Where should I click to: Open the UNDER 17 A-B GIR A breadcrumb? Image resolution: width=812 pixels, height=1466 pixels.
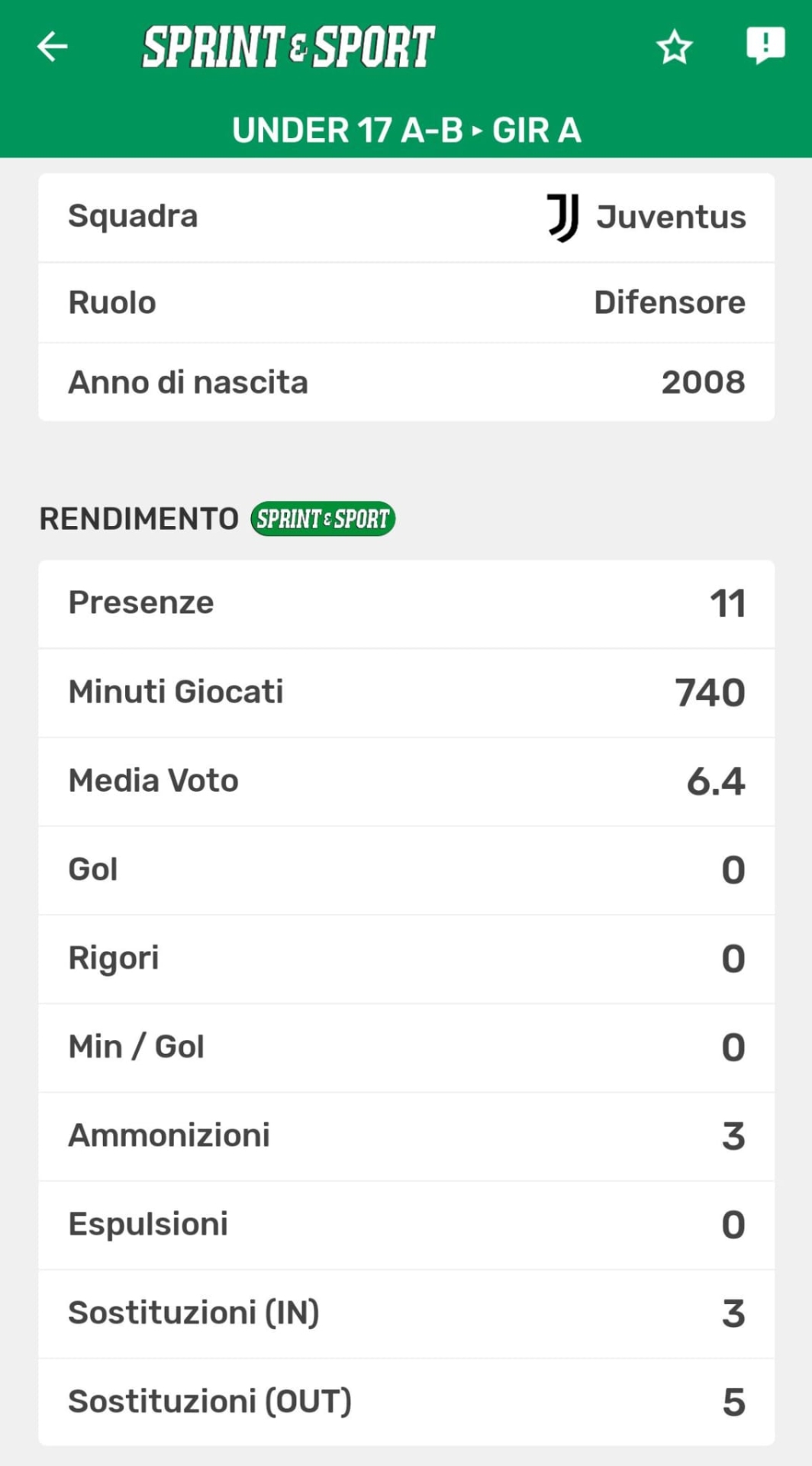pos(406,131)
